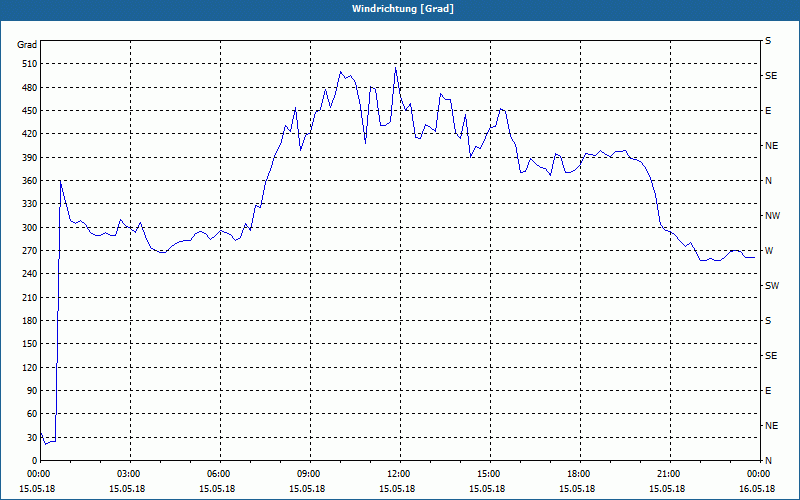The height and width of the screenshot is (500, 800).
Task: Click the S compass label at 180 gridline
Action: click(768, 321)
